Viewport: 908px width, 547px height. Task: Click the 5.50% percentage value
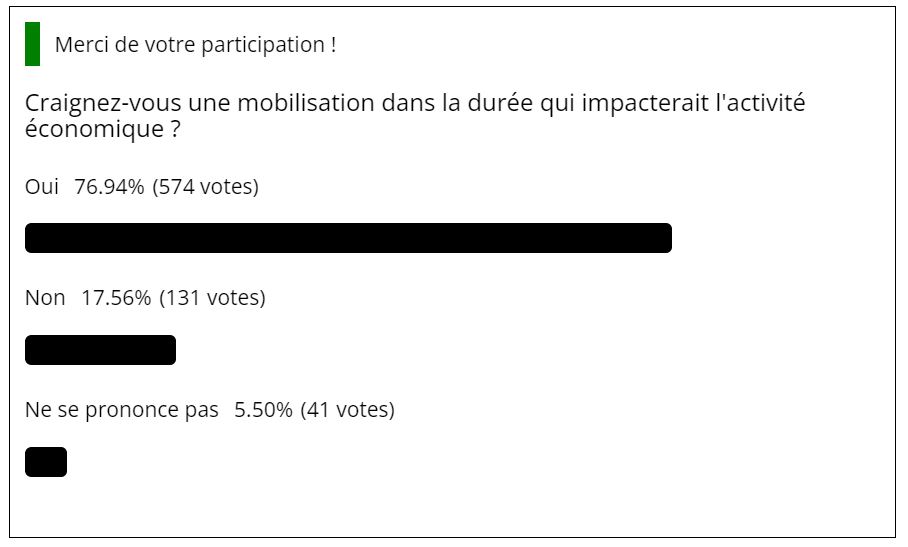point(263,410)
